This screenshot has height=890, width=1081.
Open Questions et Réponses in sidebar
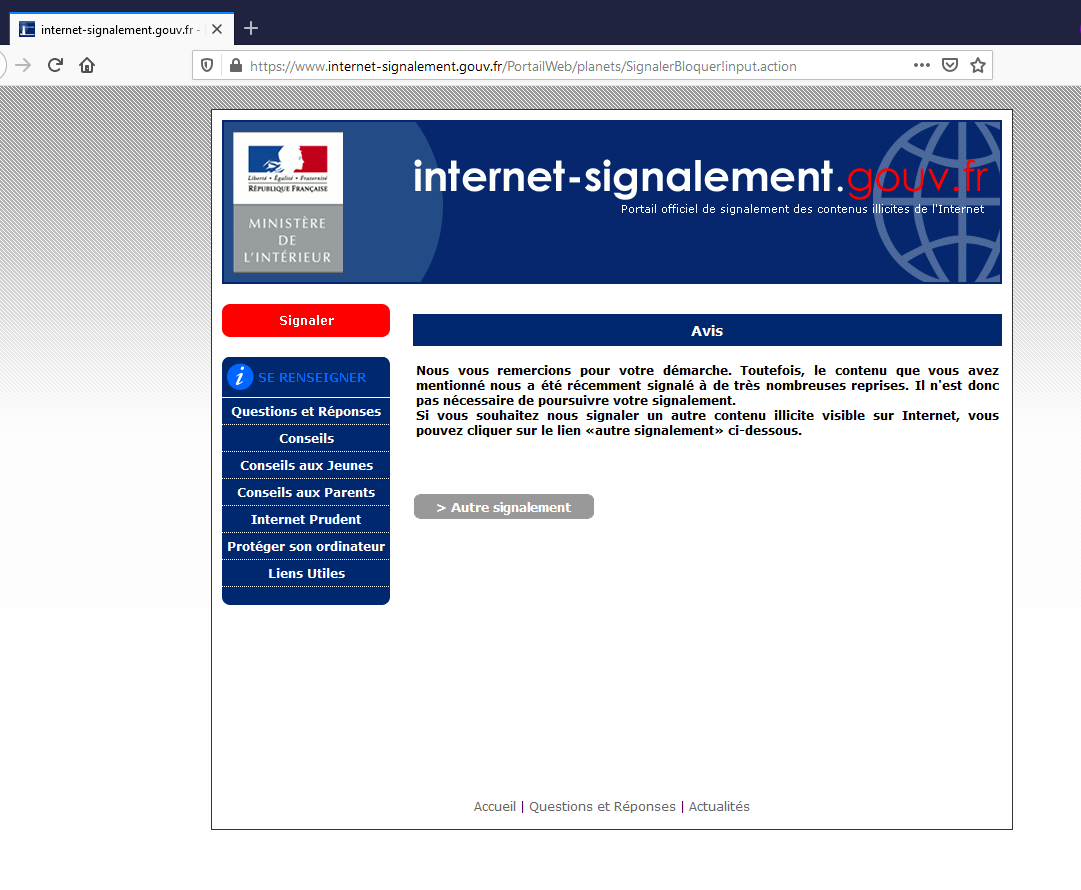coord(306,412)
